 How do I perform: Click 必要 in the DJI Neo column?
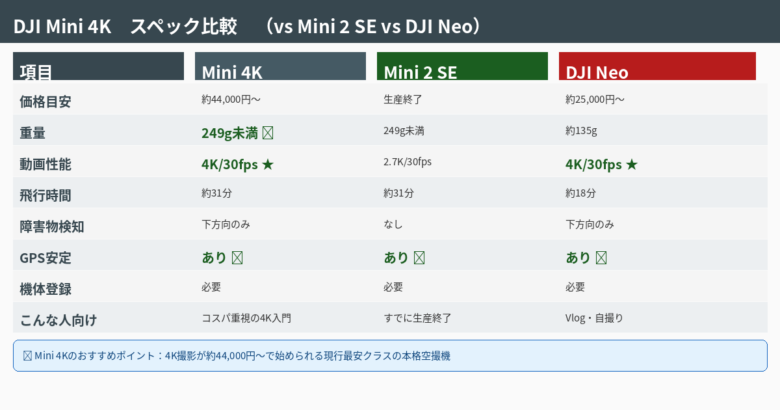575,287
